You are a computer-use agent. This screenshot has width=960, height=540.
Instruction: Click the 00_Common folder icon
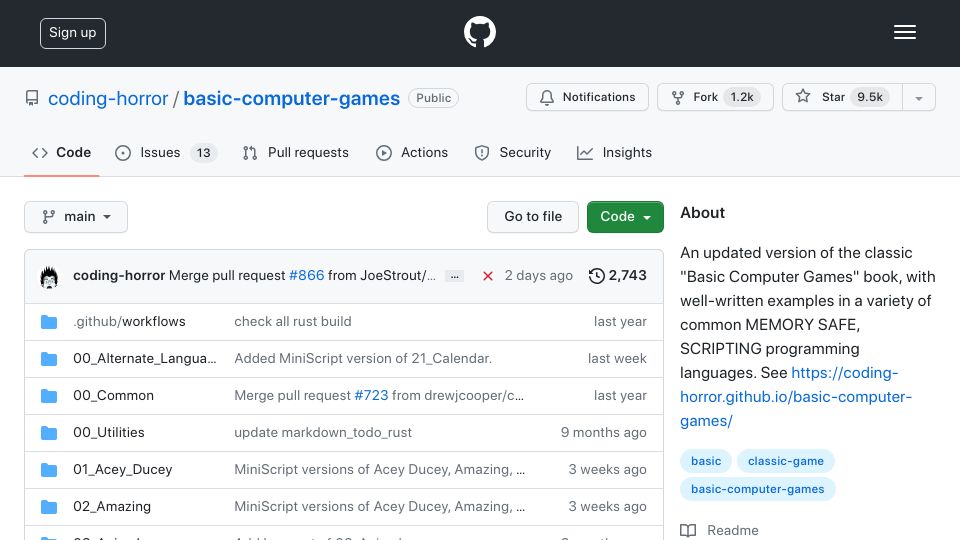pyautogui.click(x=49, y=396)
